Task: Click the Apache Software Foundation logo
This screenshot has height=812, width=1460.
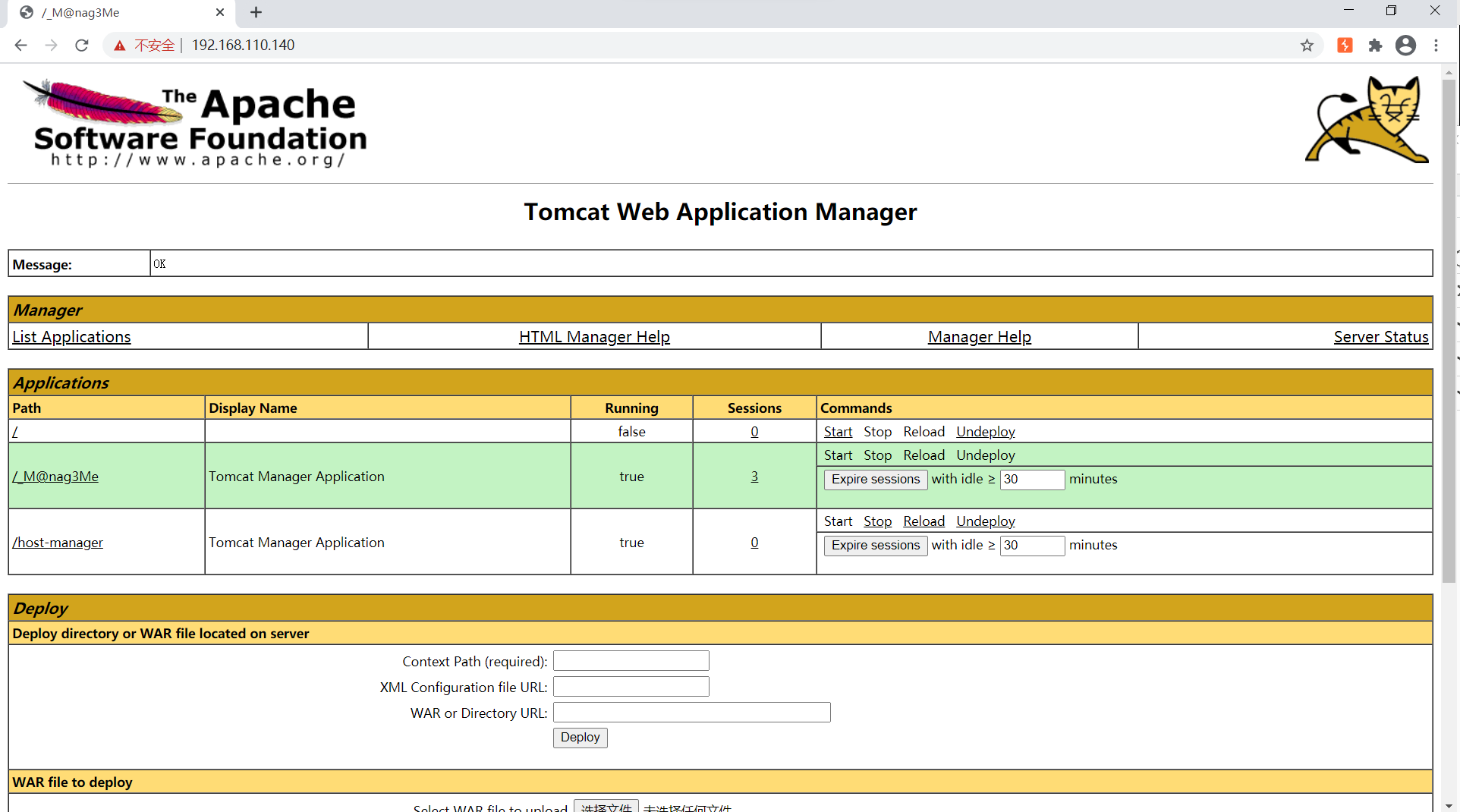Action: click(x=196, y=123)
